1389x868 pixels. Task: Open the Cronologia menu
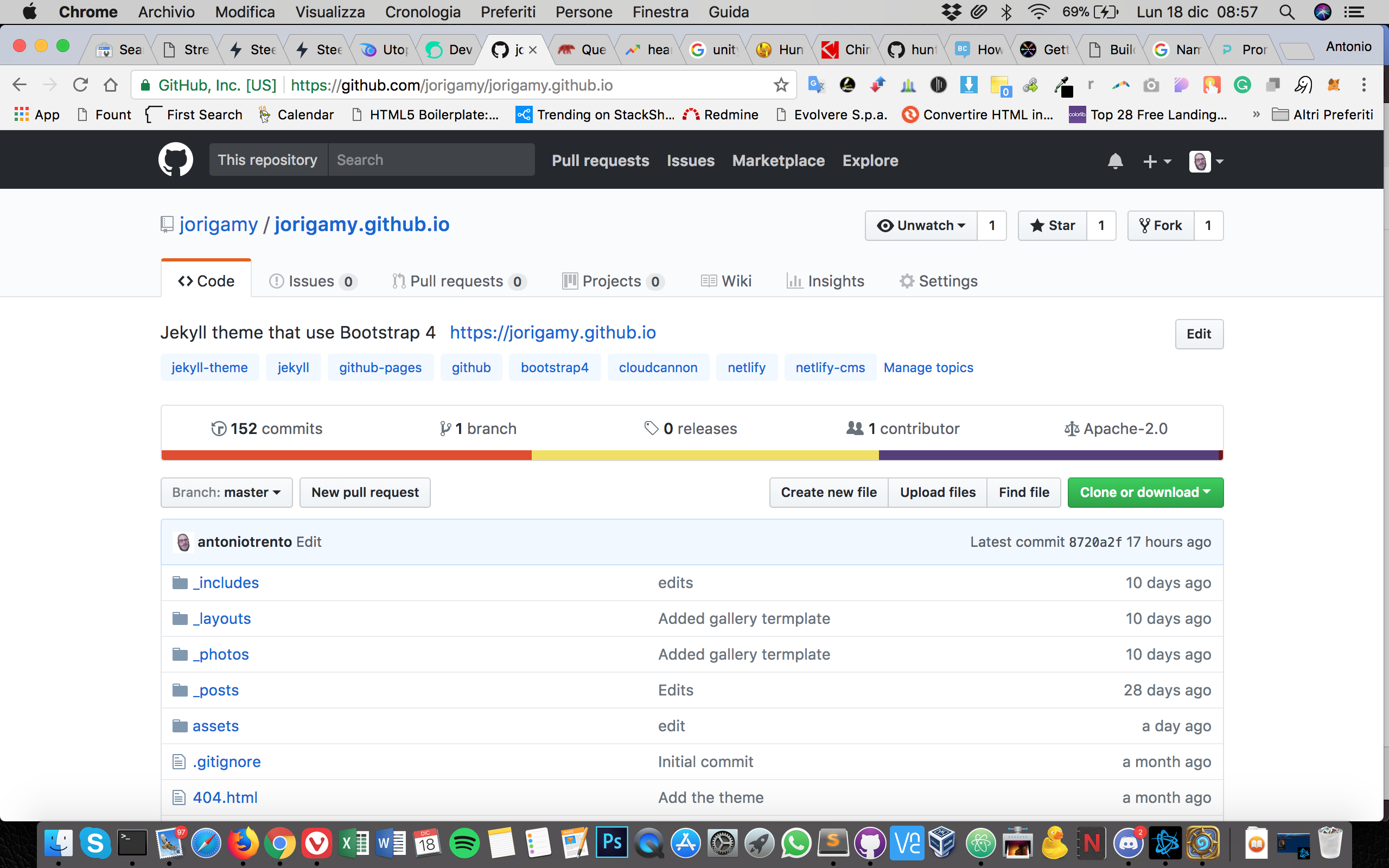coord(423,12)
